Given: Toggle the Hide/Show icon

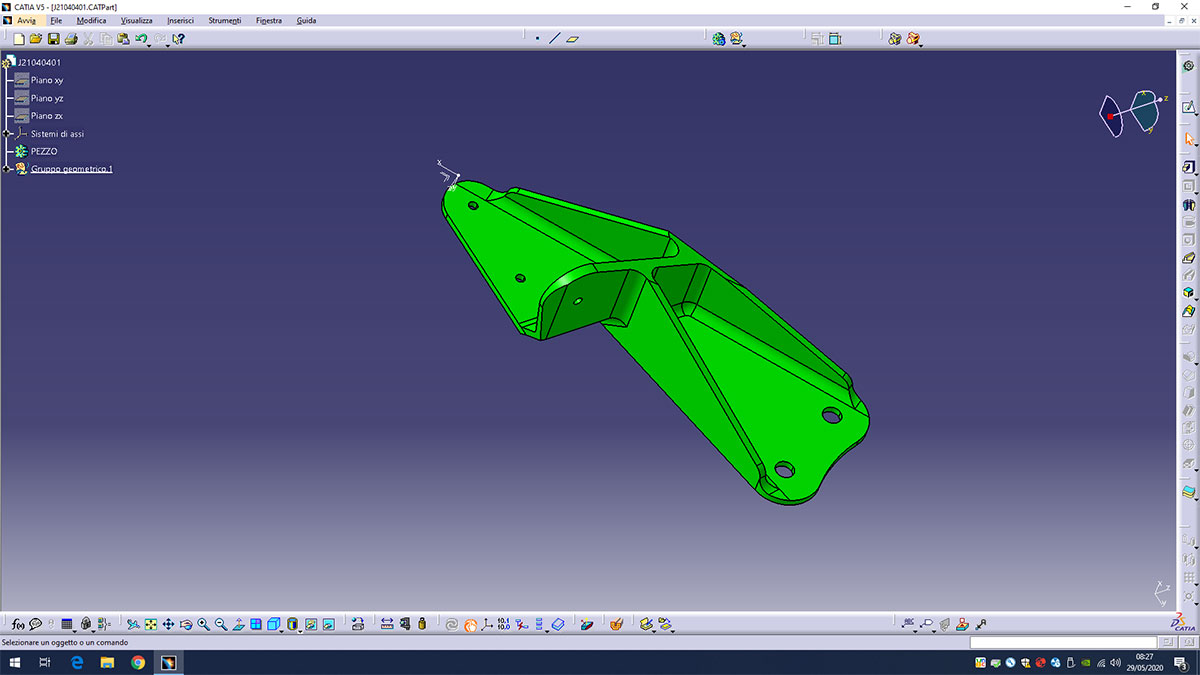Looking at the screenshot, I should [x=310, y=624].
